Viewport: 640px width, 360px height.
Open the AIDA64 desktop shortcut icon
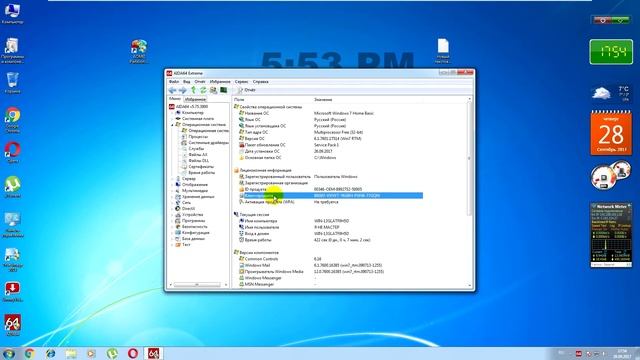tap(13, 324)
